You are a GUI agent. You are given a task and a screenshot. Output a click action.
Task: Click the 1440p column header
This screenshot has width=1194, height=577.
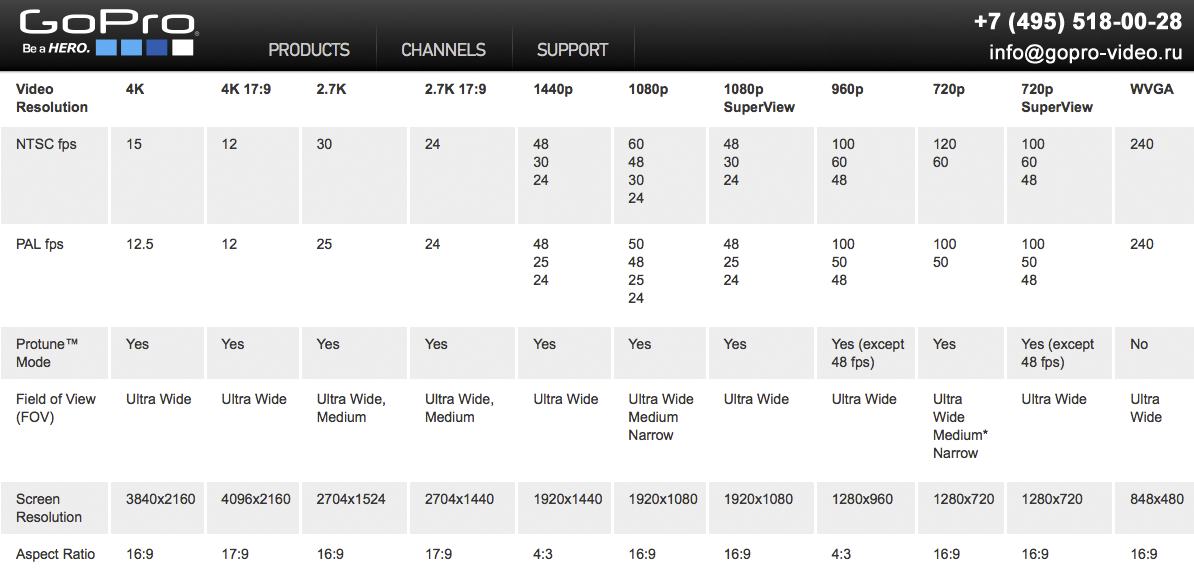[553, 89]
